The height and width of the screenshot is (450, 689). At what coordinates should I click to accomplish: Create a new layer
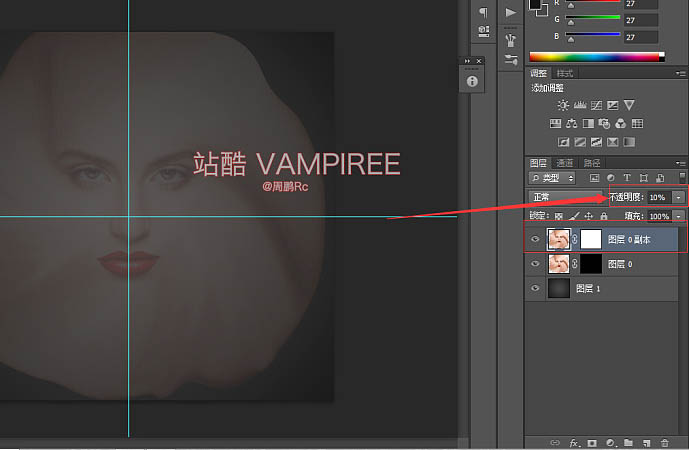[646, 443]
